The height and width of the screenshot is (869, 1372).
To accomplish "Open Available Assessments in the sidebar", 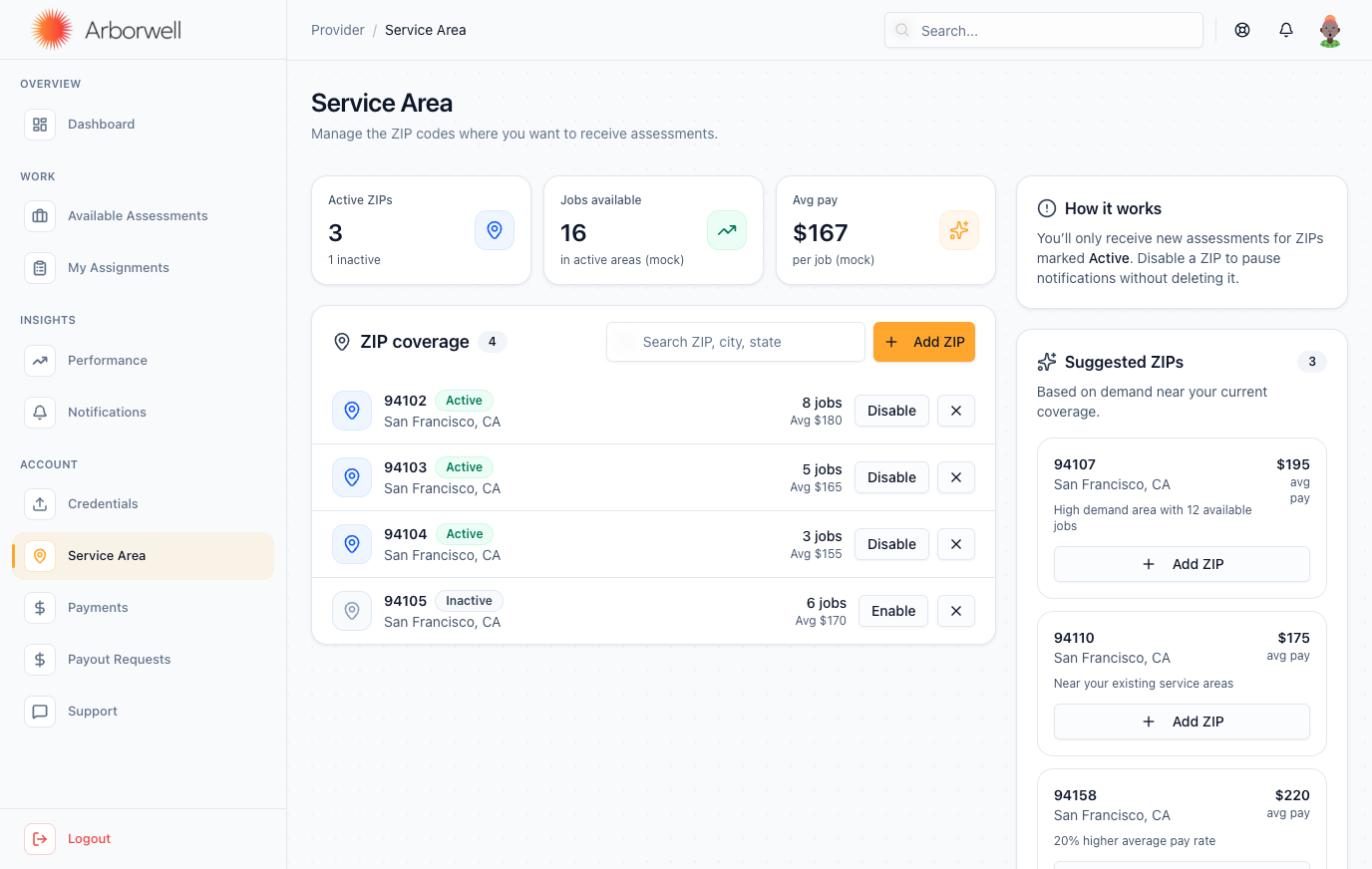I will pos(138,216).
